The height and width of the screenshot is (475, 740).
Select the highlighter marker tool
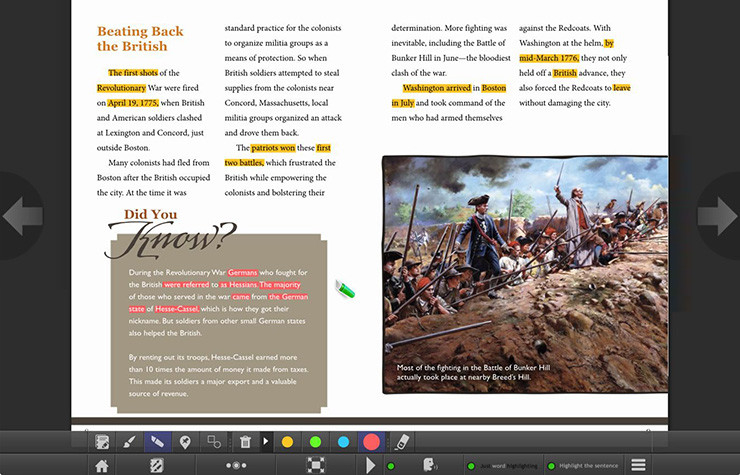click(158, 442)
